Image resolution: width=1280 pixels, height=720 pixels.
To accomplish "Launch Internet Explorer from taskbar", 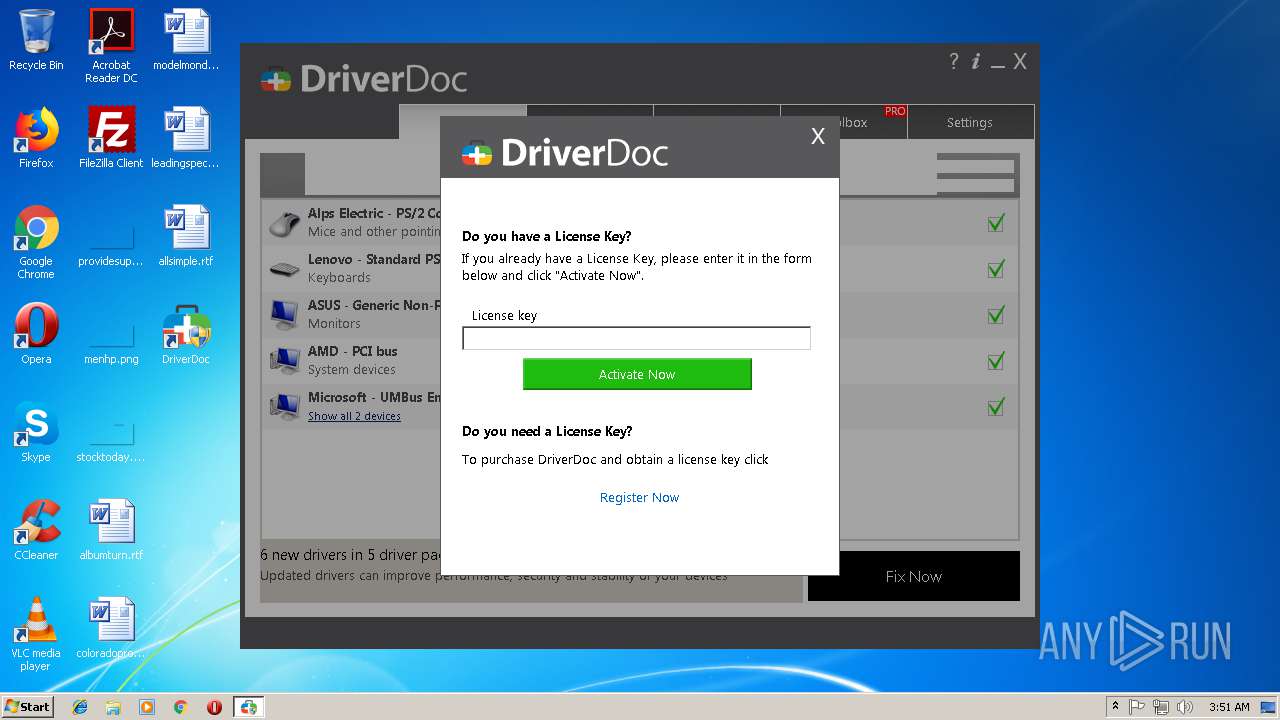I will pyautogui.click(x=80, y=707).
